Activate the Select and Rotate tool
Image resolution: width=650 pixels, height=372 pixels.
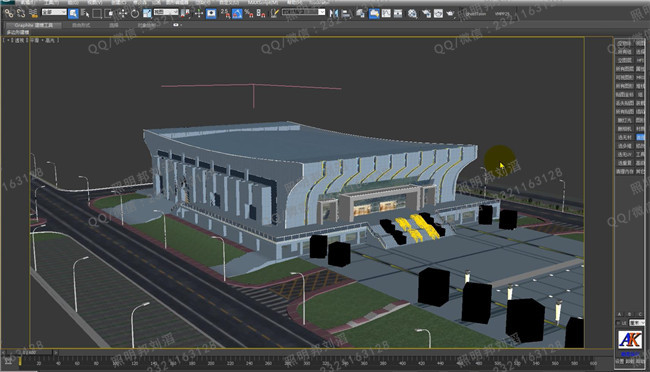pos(135,13)
